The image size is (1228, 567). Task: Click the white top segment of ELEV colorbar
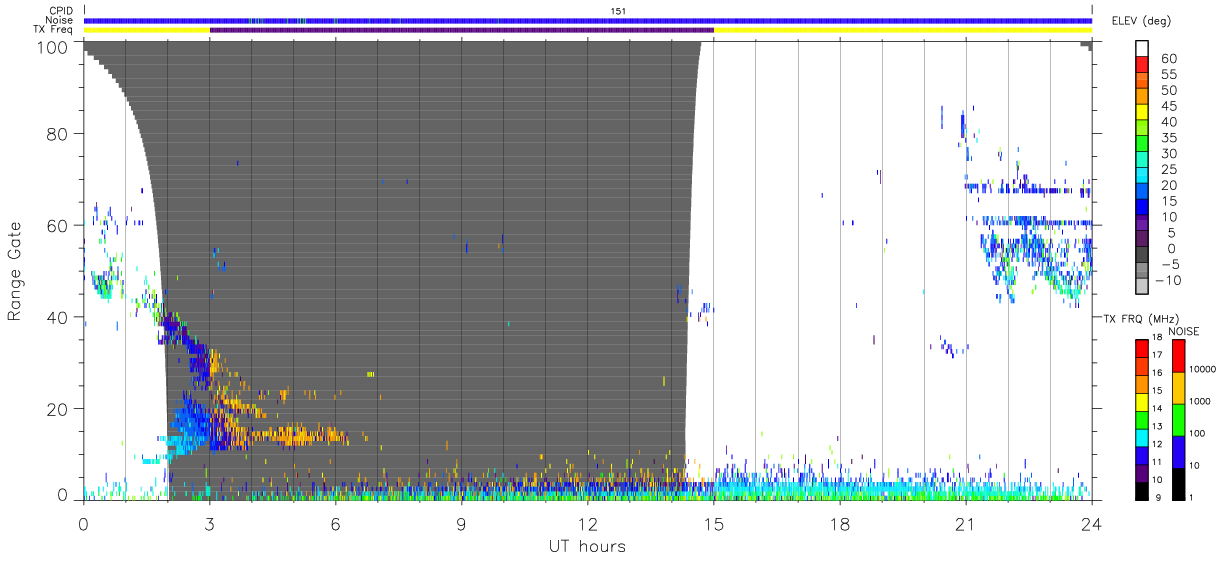pyautogui.click(x=1144, y=50)
